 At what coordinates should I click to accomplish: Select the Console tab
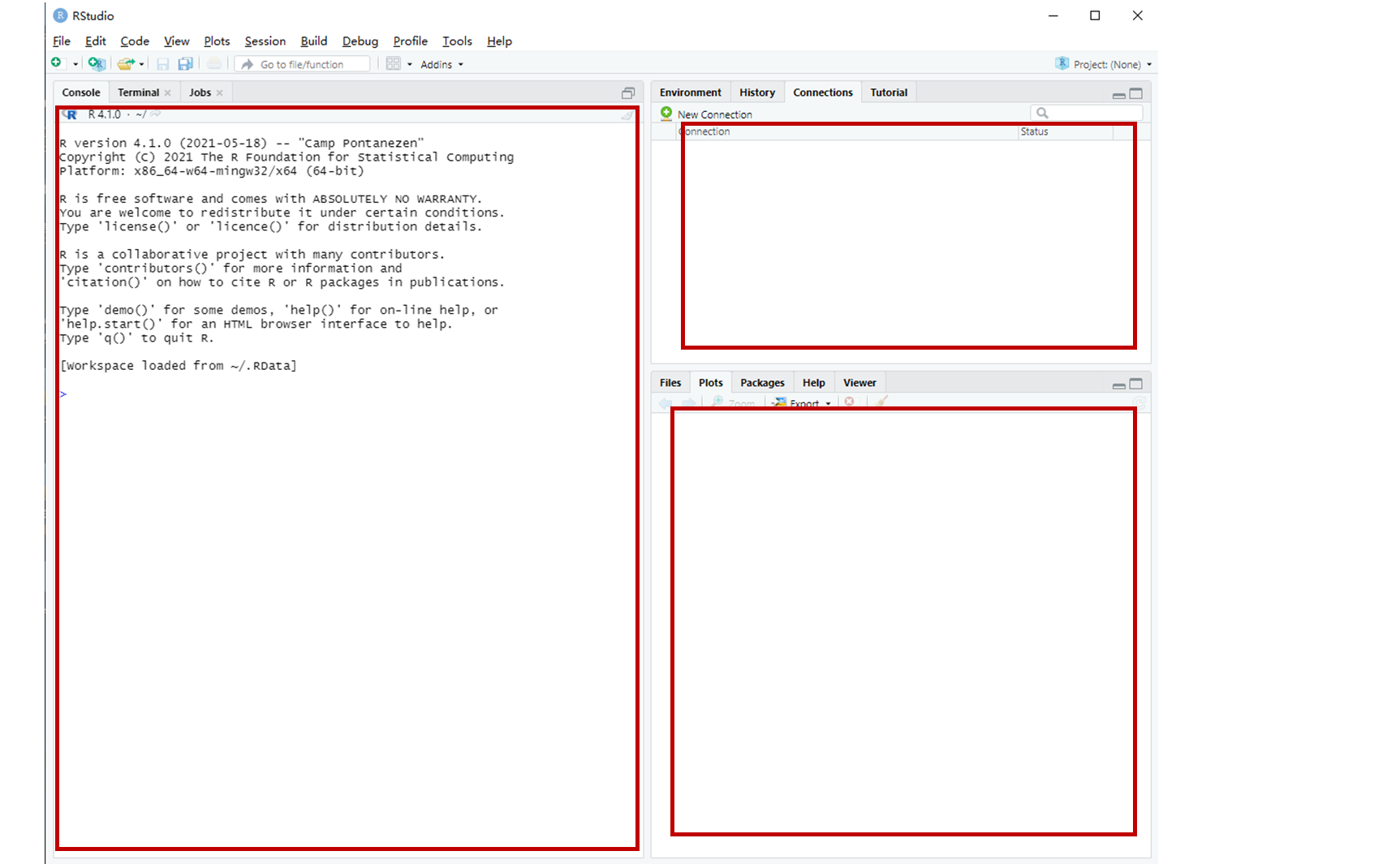81,92
